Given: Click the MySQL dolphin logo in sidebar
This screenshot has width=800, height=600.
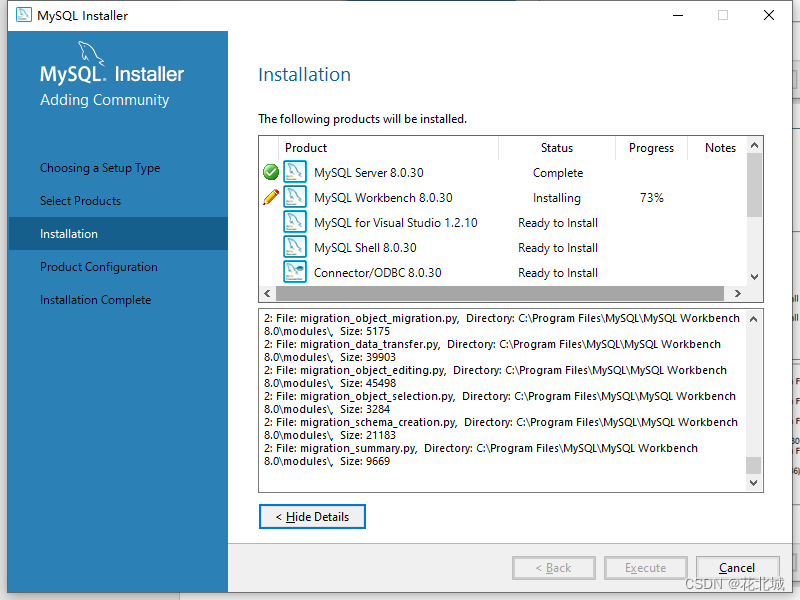Looking at the screenshot, I should click(x=91, y=54).
